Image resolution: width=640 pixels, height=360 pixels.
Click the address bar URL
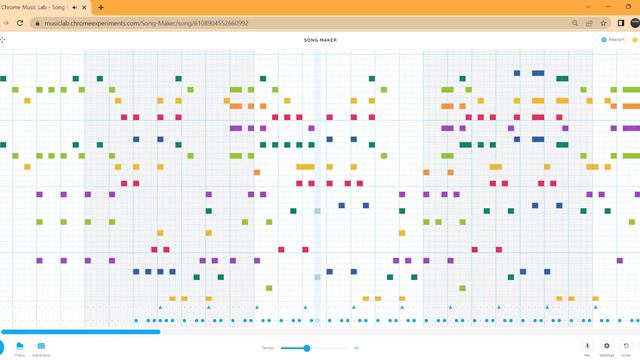pyautogui.click(x=146, y=23)
